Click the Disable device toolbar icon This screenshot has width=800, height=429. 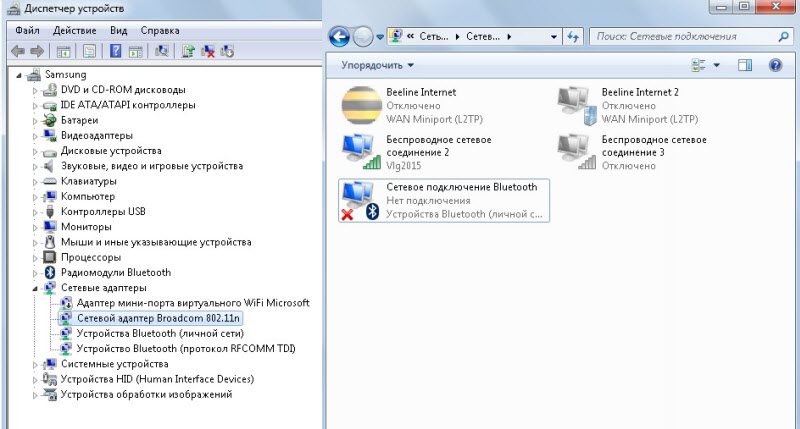tap(227, 51)
